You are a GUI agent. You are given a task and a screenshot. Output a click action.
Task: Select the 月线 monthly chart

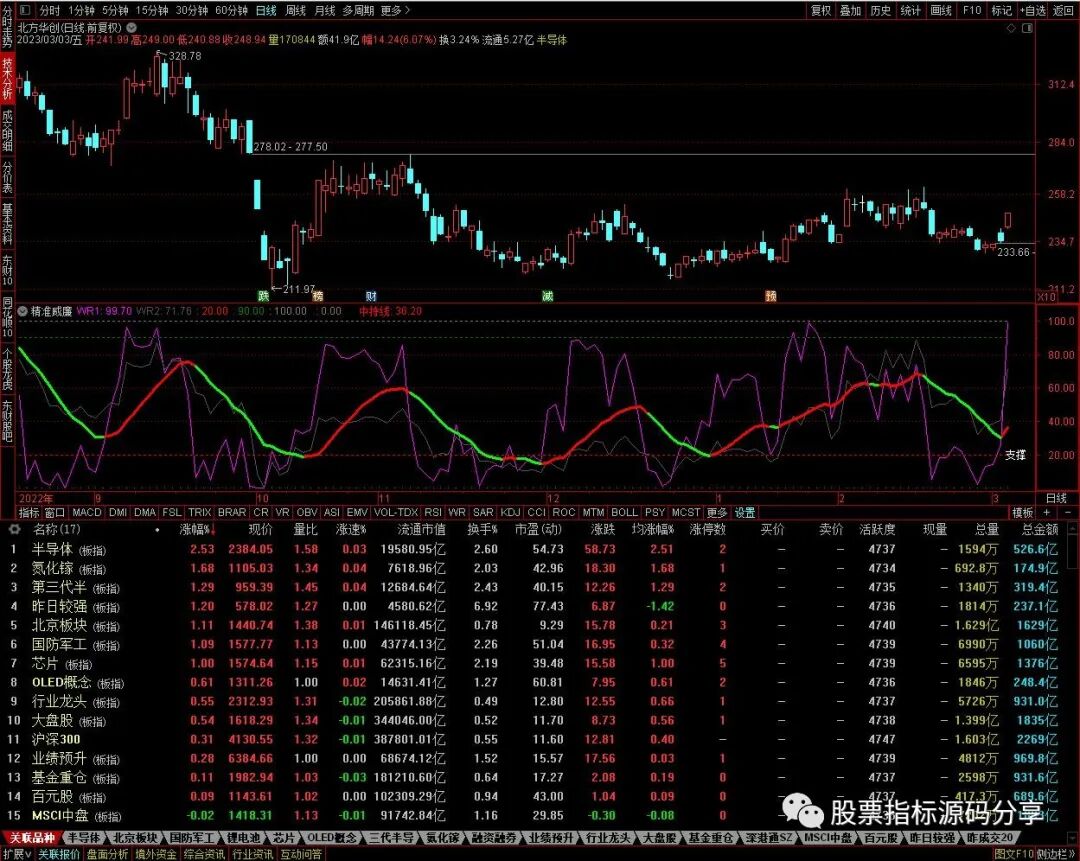click(325, 10)
